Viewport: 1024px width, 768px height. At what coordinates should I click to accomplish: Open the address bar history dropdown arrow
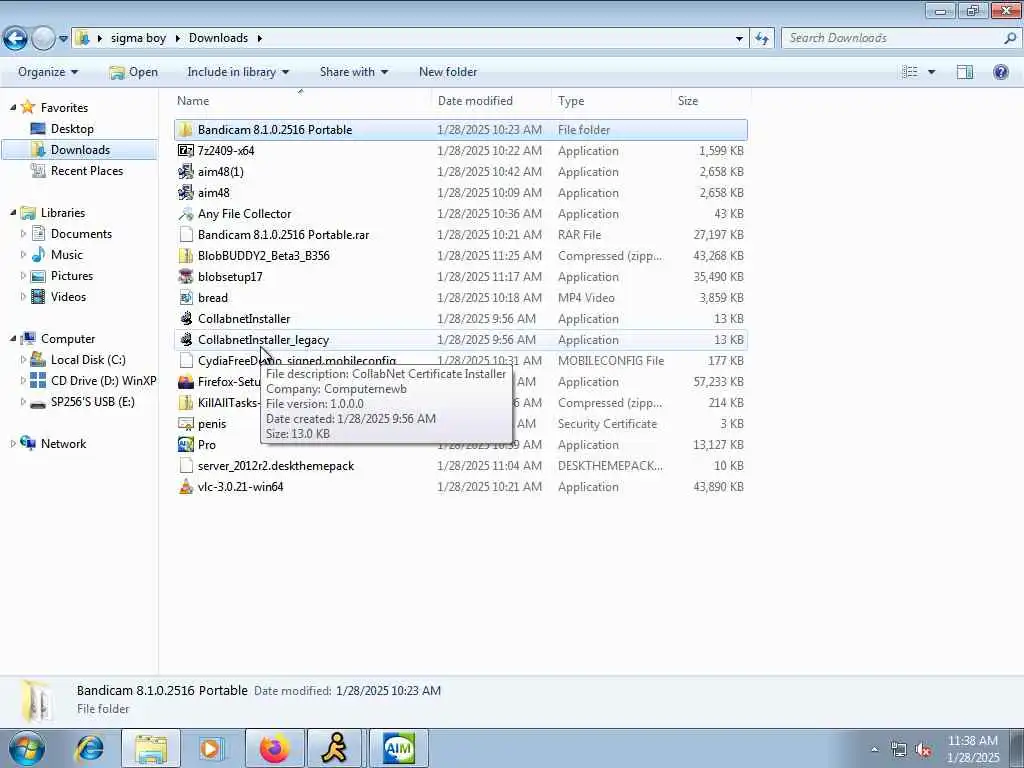pos(739,39)
